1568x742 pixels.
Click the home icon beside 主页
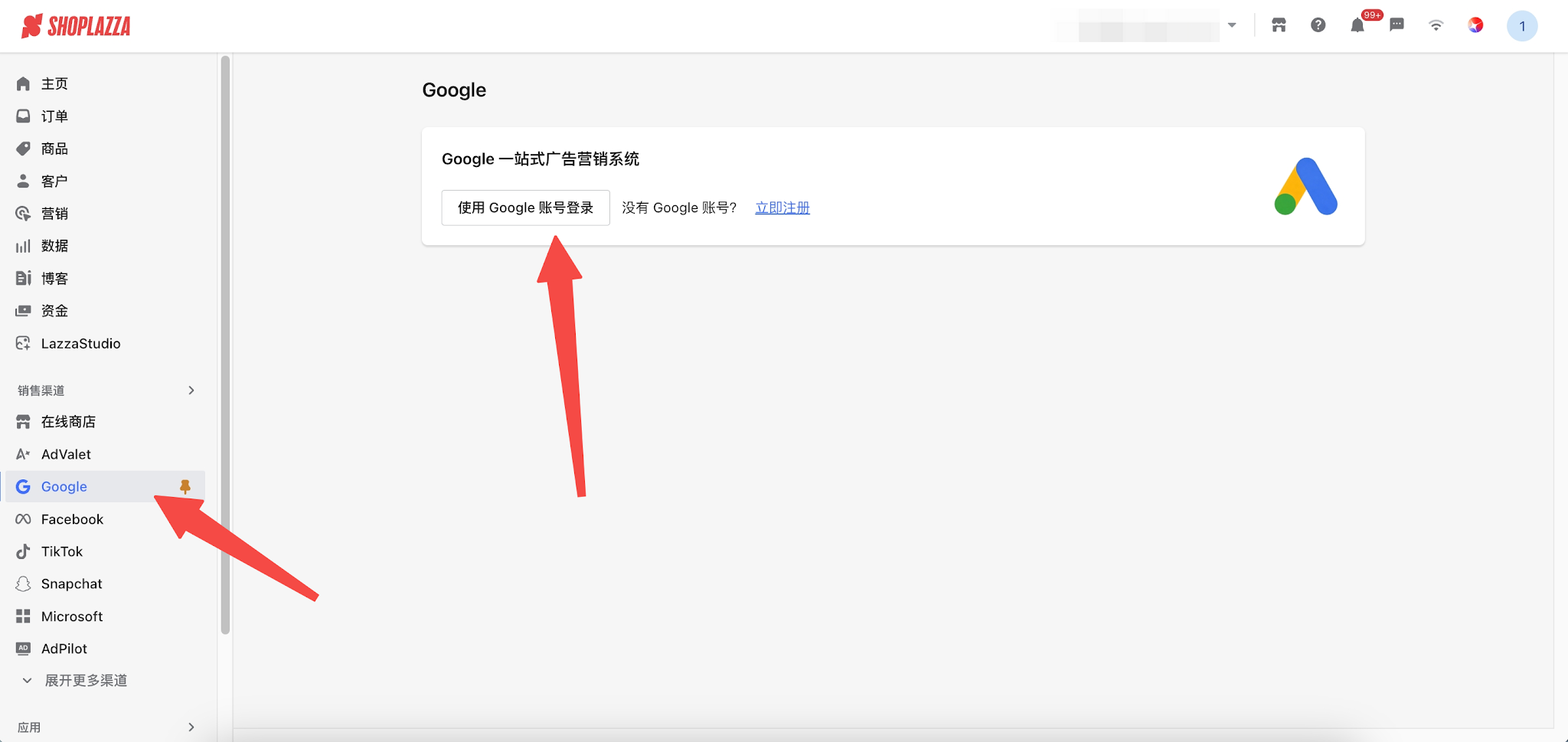pyautogui.click(x=23, y=83)
